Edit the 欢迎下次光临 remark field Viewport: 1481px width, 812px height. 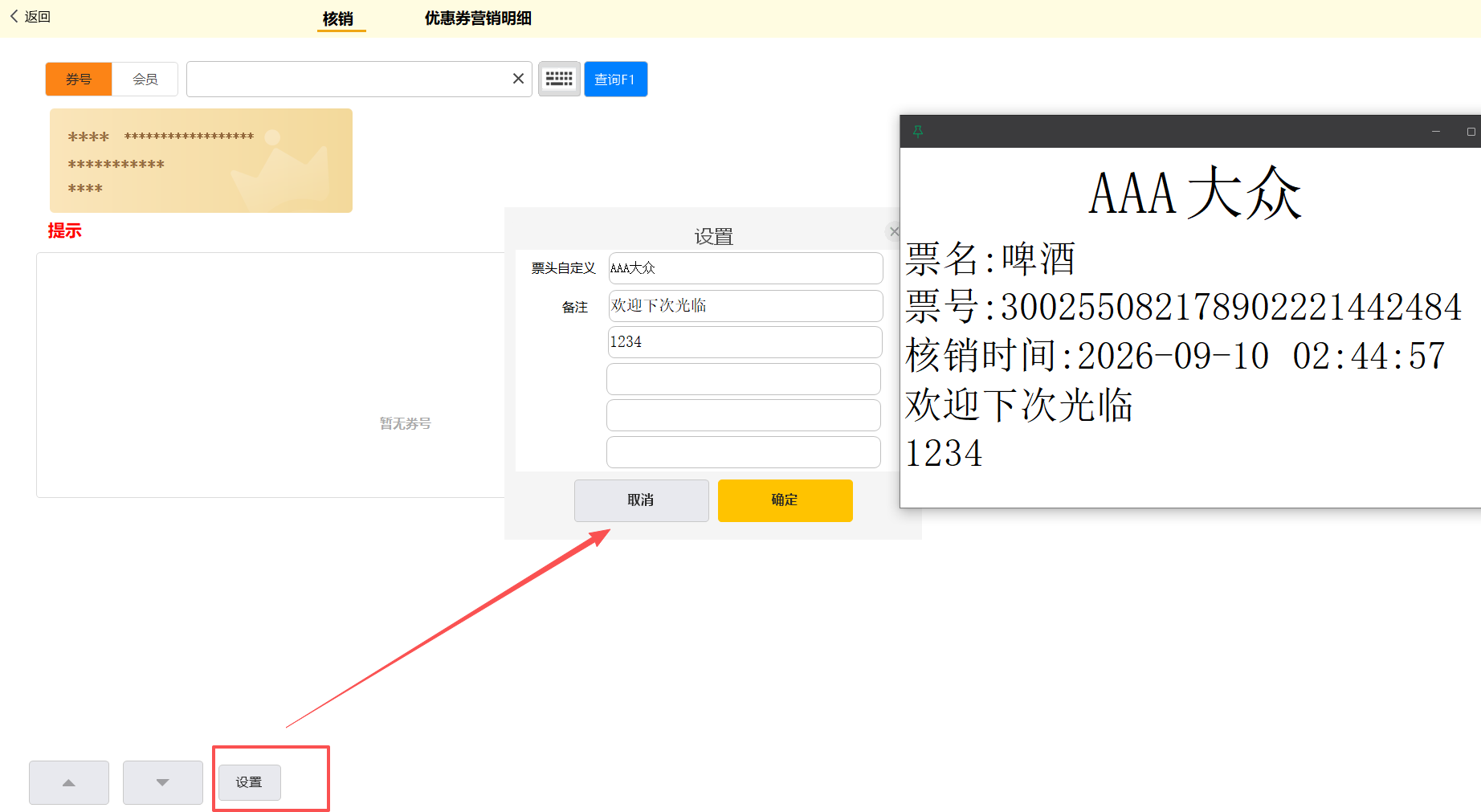point(745,306)
